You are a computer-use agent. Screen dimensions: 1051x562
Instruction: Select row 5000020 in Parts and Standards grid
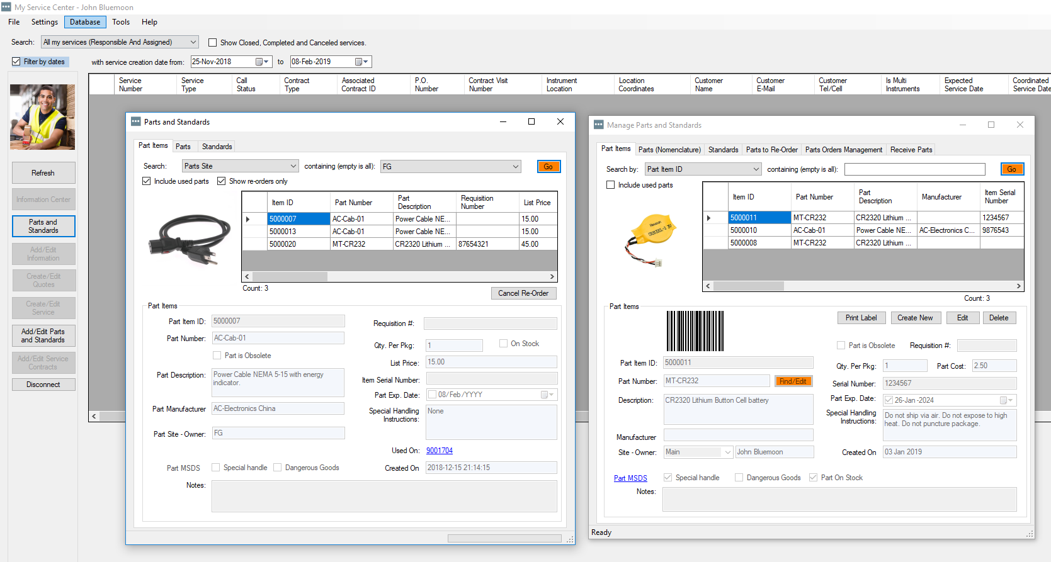pos(399,244)
